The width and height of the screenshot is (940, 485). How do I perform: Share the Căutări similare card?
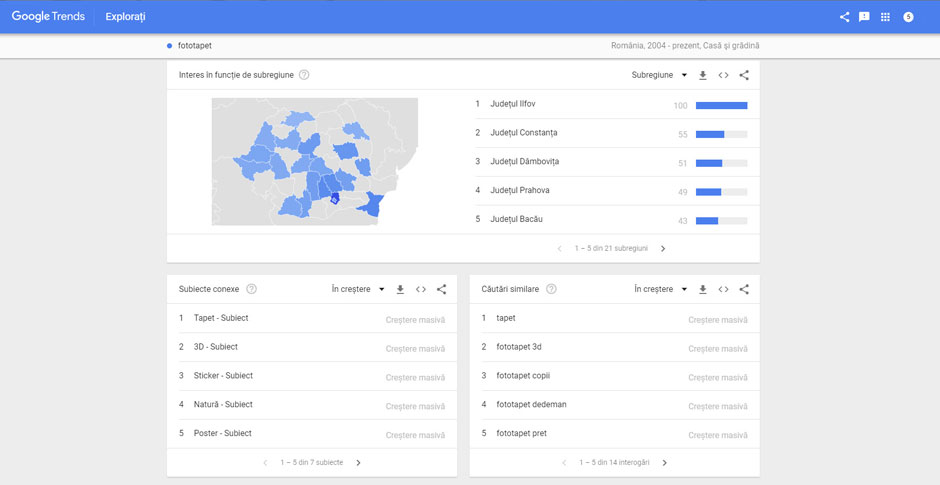point(744,289)
